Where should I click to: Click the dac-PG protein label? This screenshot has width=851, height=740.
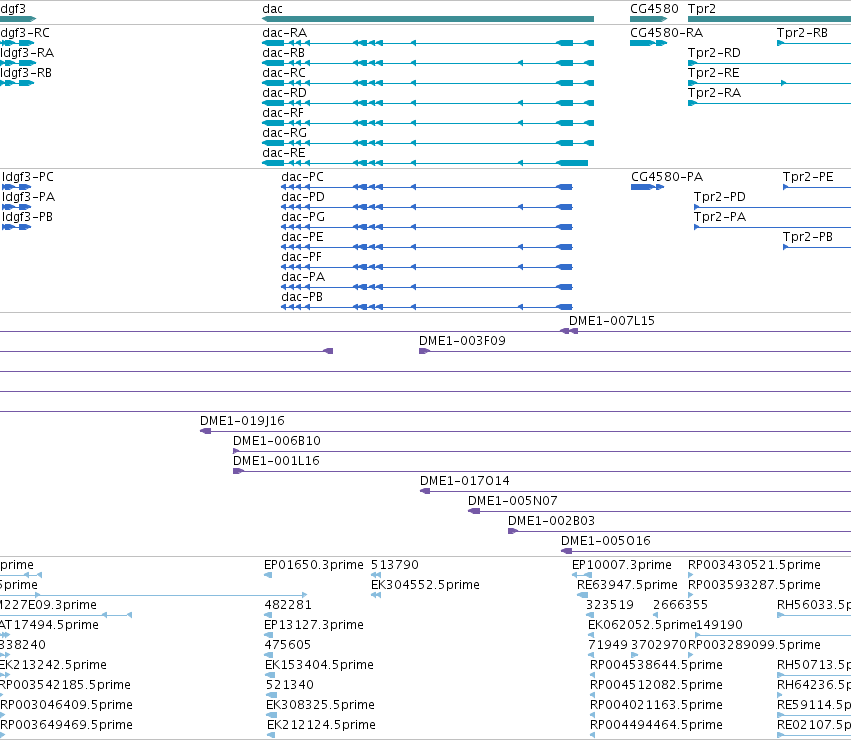pos(303,217)
